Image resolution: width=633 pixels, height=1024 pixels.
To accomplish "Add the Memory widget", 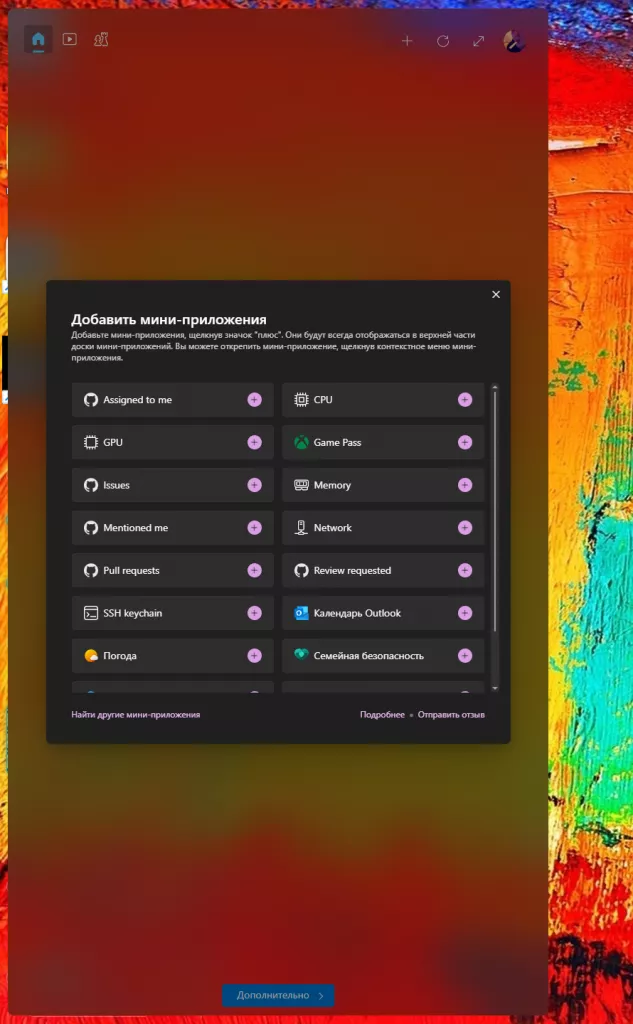I will (464, 485).
